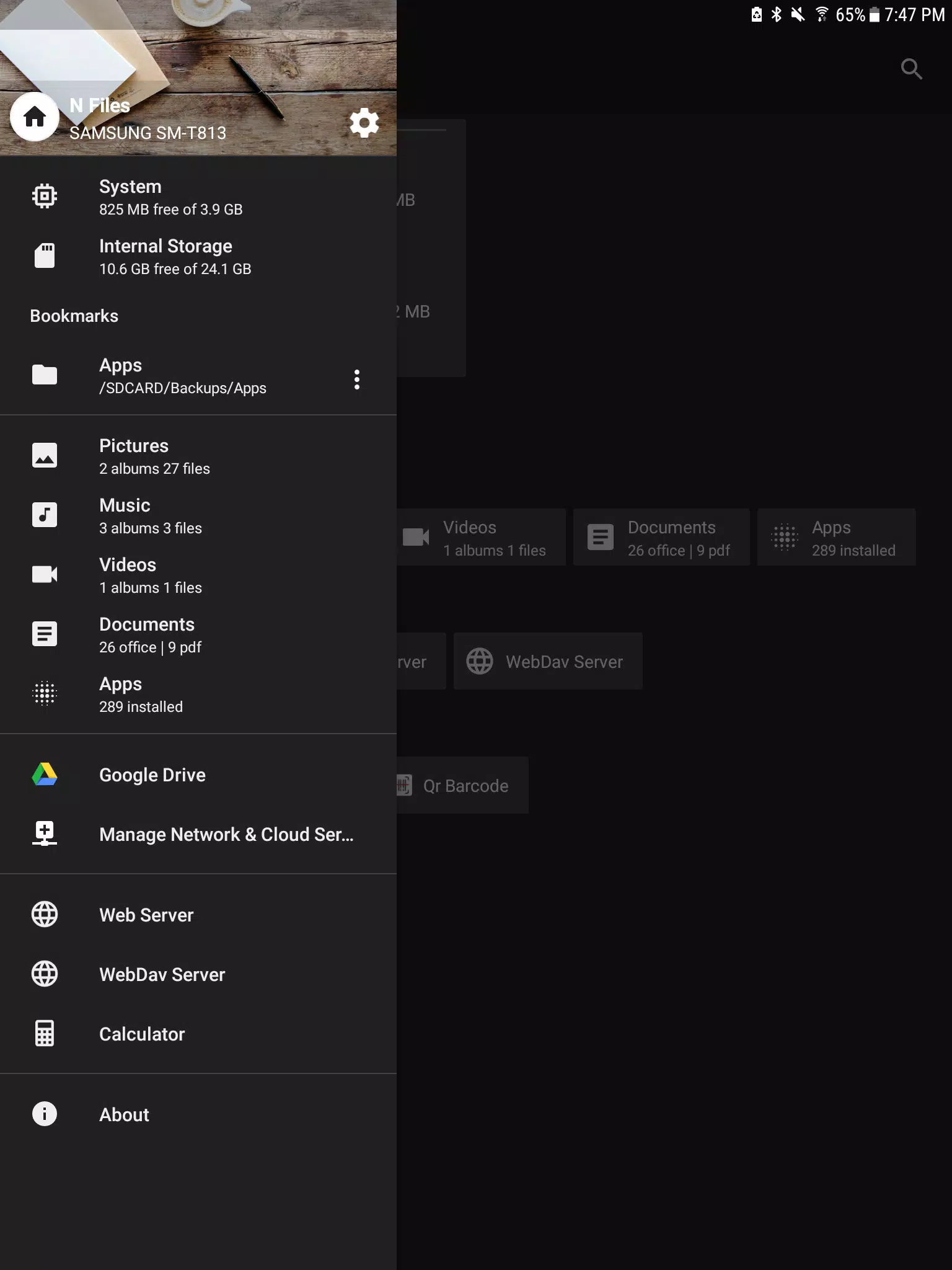
Task: Tap the System chip icon
Action: pos(45,196)
